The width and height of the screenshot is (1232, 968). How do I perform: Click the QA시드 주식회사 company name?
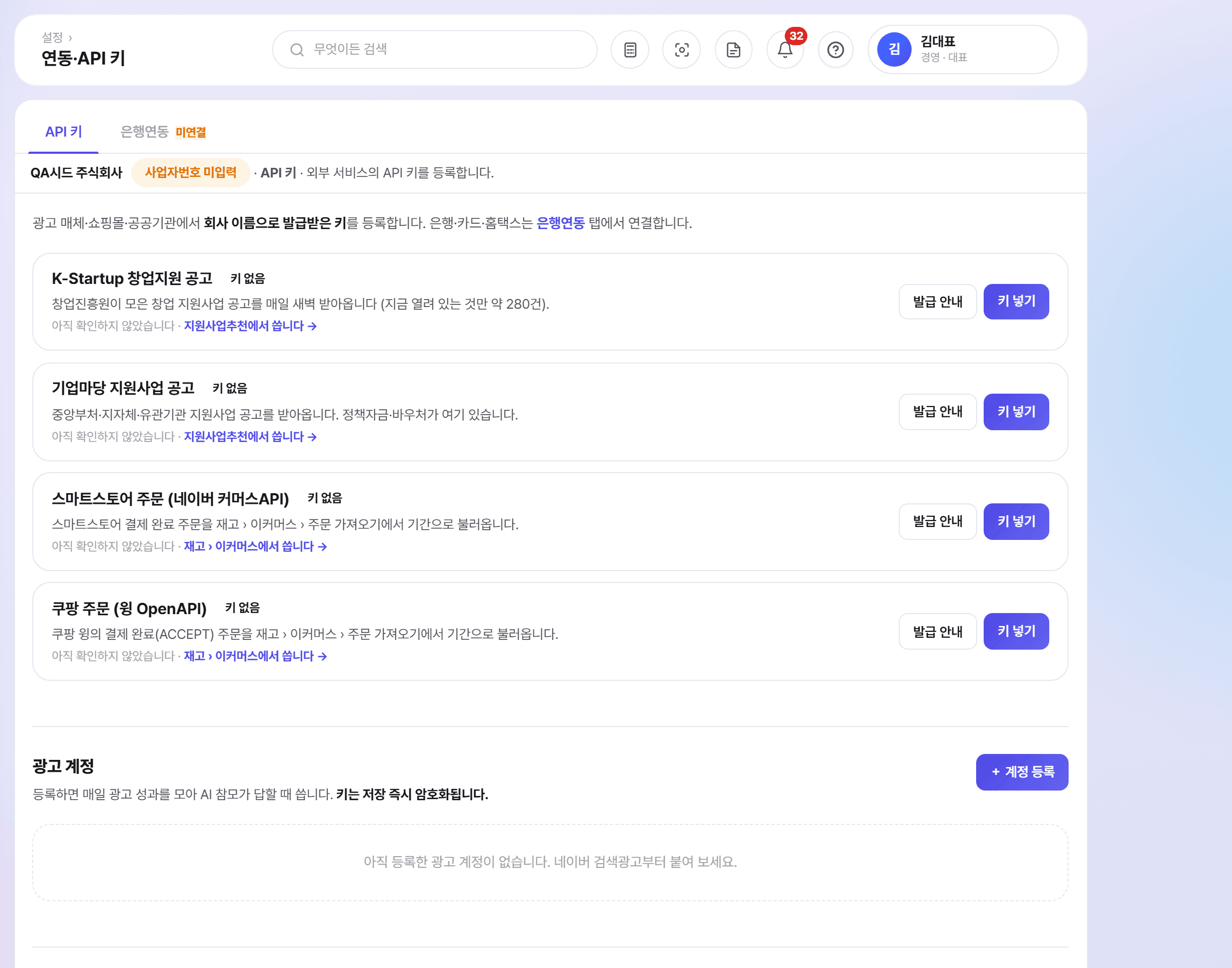76,173
